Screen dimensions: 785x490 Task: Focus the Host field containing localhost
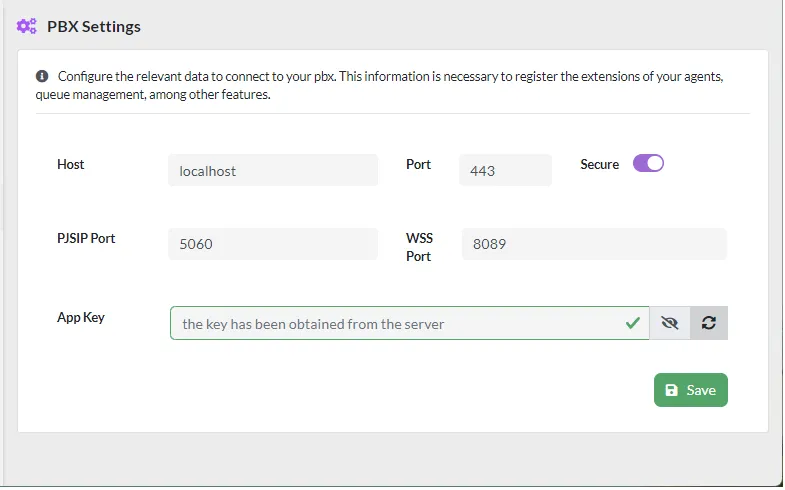tap(273, 170)
